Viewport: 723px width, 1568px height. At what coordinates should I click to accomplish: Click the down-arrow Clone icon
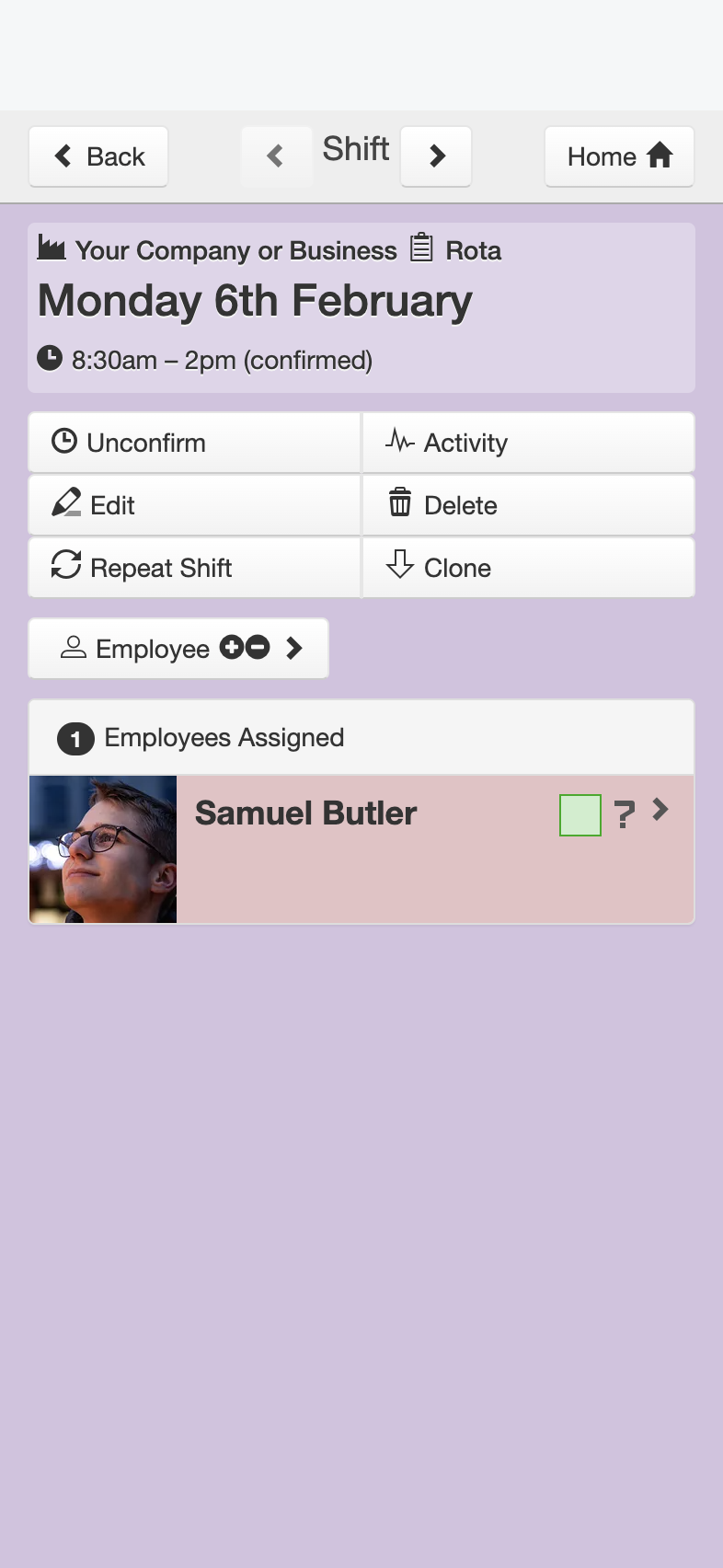[x=400, y=564]
